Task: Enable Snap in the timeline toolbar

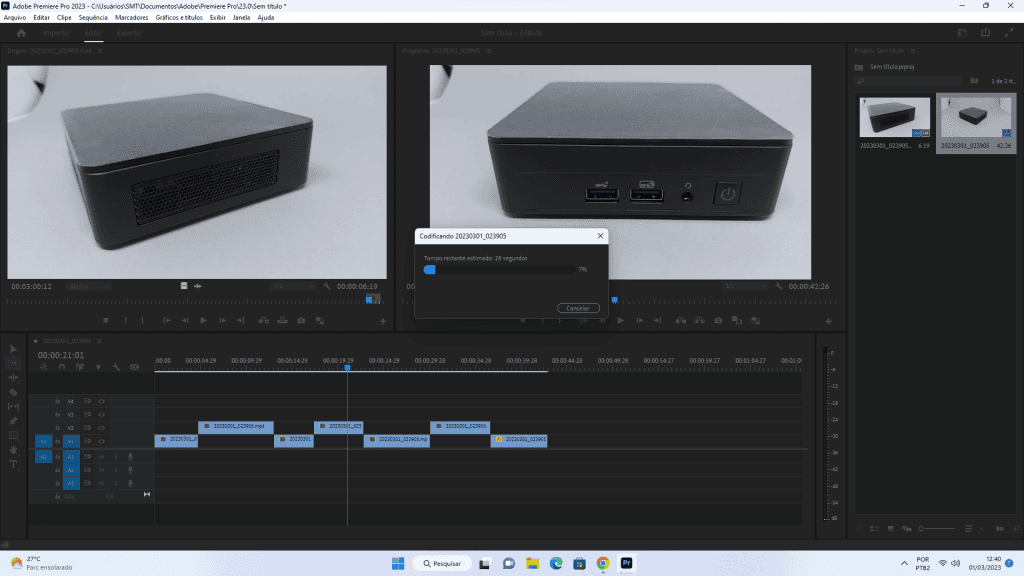Action: click(x=62, y=366)
